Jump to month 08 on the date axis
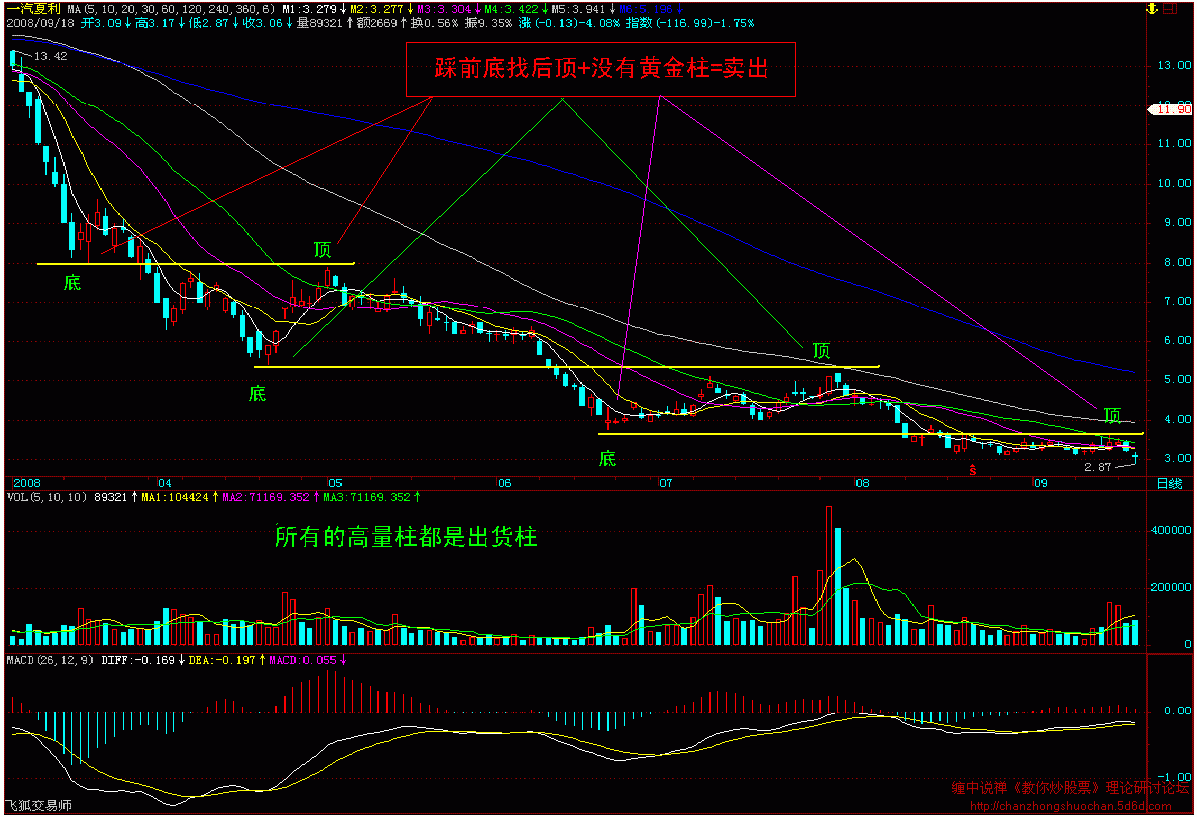 pos(862,484)
